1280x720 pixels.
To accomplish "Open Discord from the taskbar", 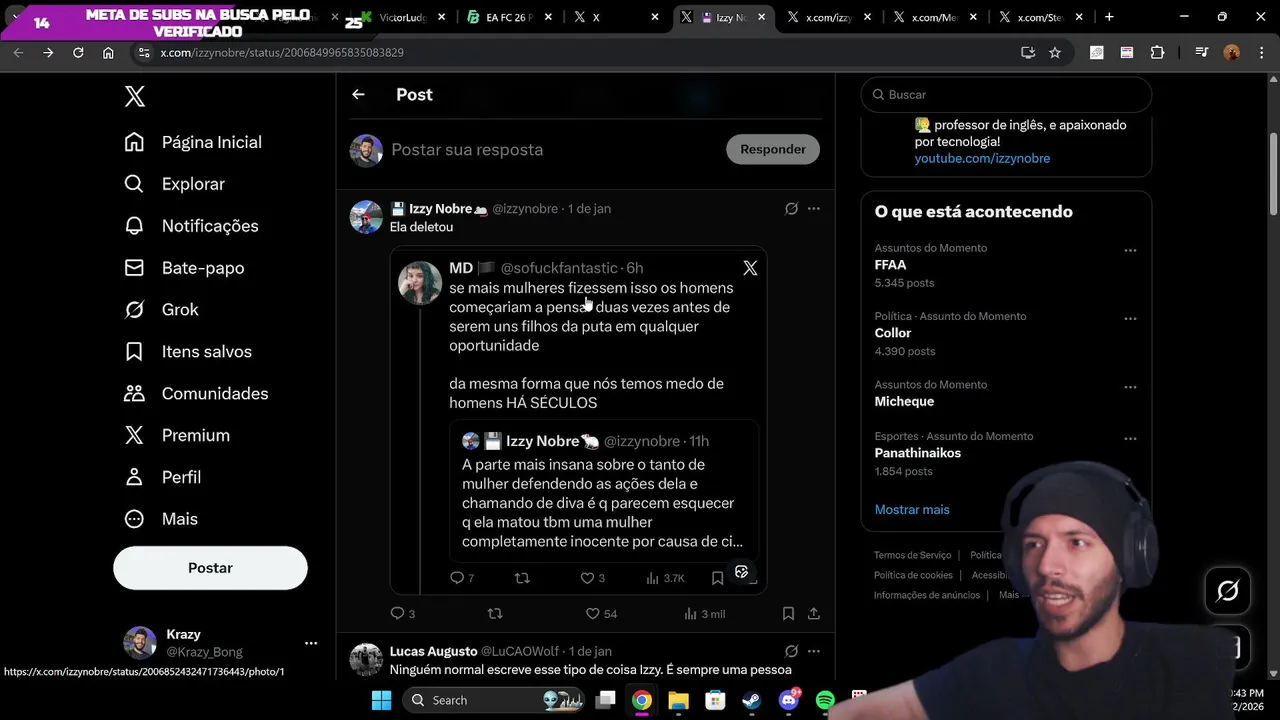I will [x=788, y=700].
